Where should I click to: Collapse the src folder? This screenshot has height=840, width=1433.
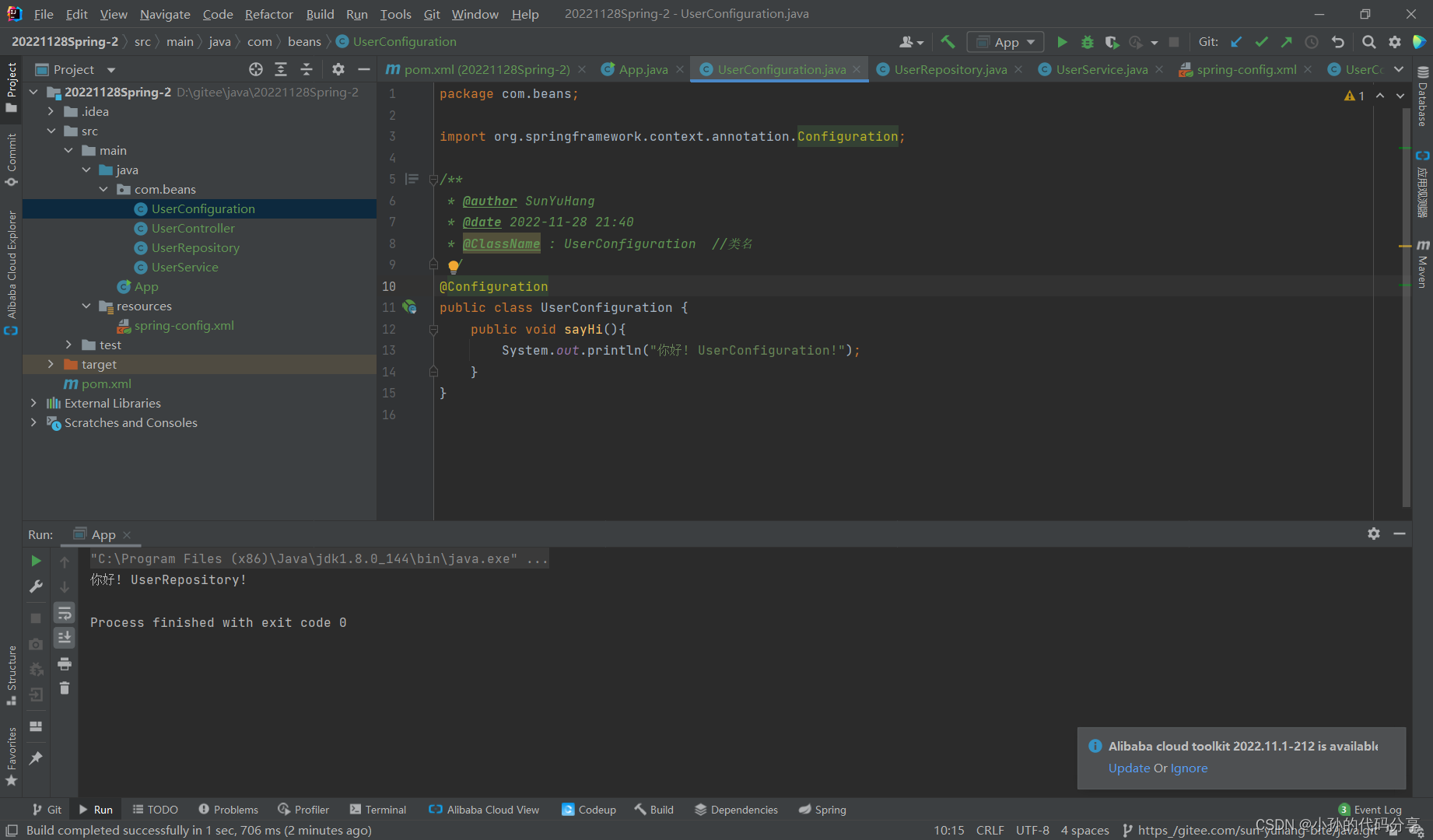51,131
